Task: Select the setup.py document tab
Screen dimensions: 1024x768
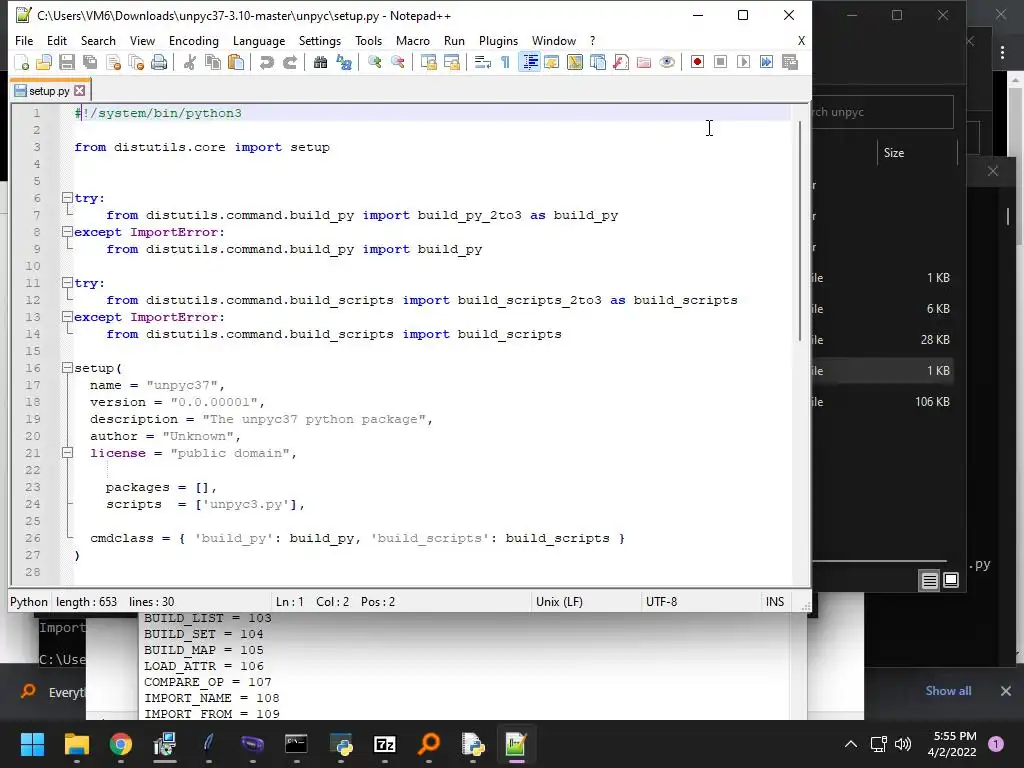Action: (50, 91)
